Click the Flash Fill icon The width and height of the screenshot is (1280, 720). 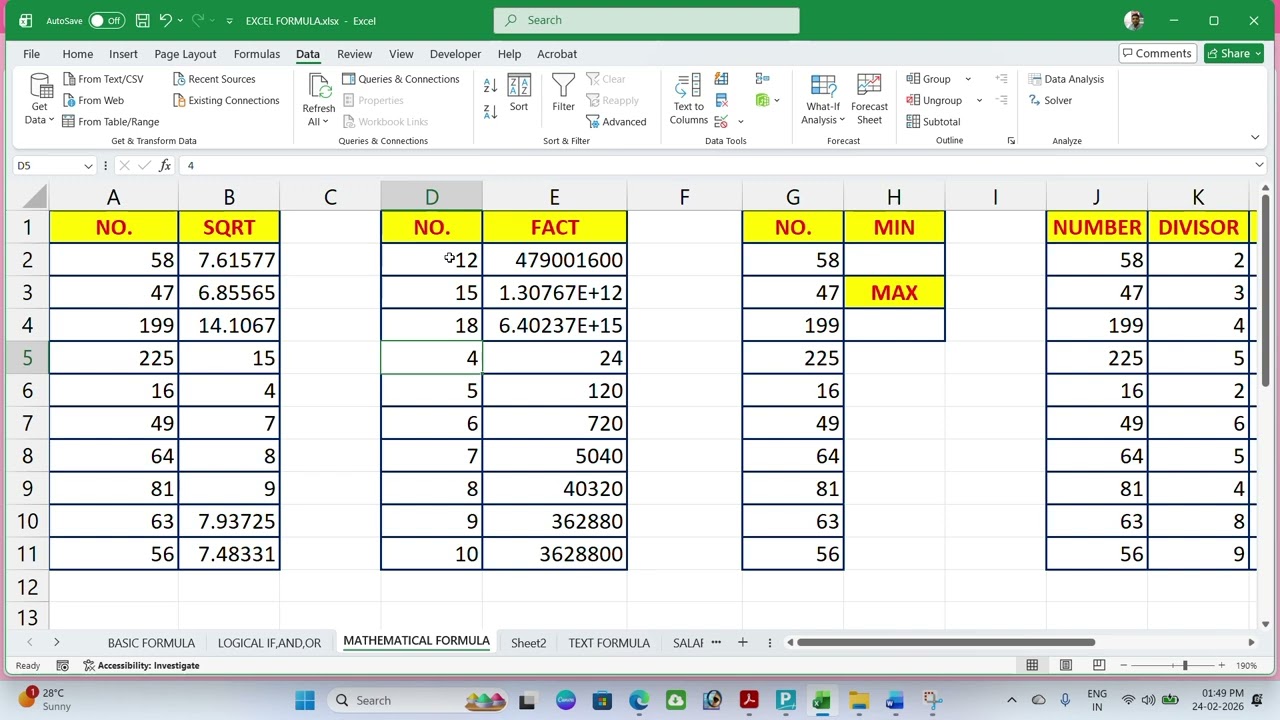[722, 79]
